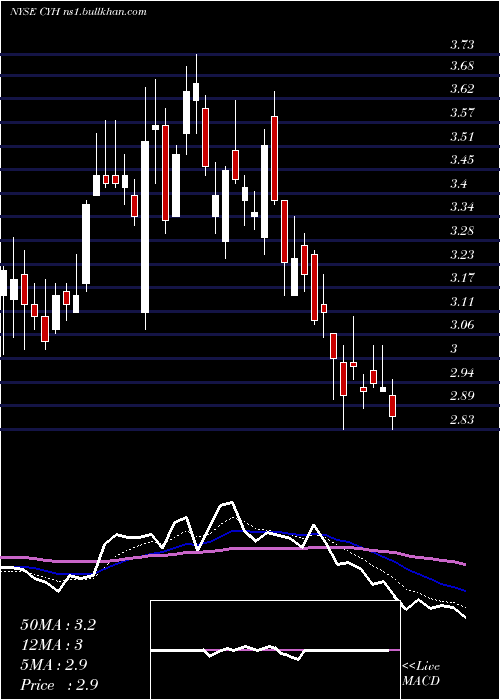Click the 3.68 price axis label
The image size is (500, 700).
pyautogui.click(x=462, y=66)
